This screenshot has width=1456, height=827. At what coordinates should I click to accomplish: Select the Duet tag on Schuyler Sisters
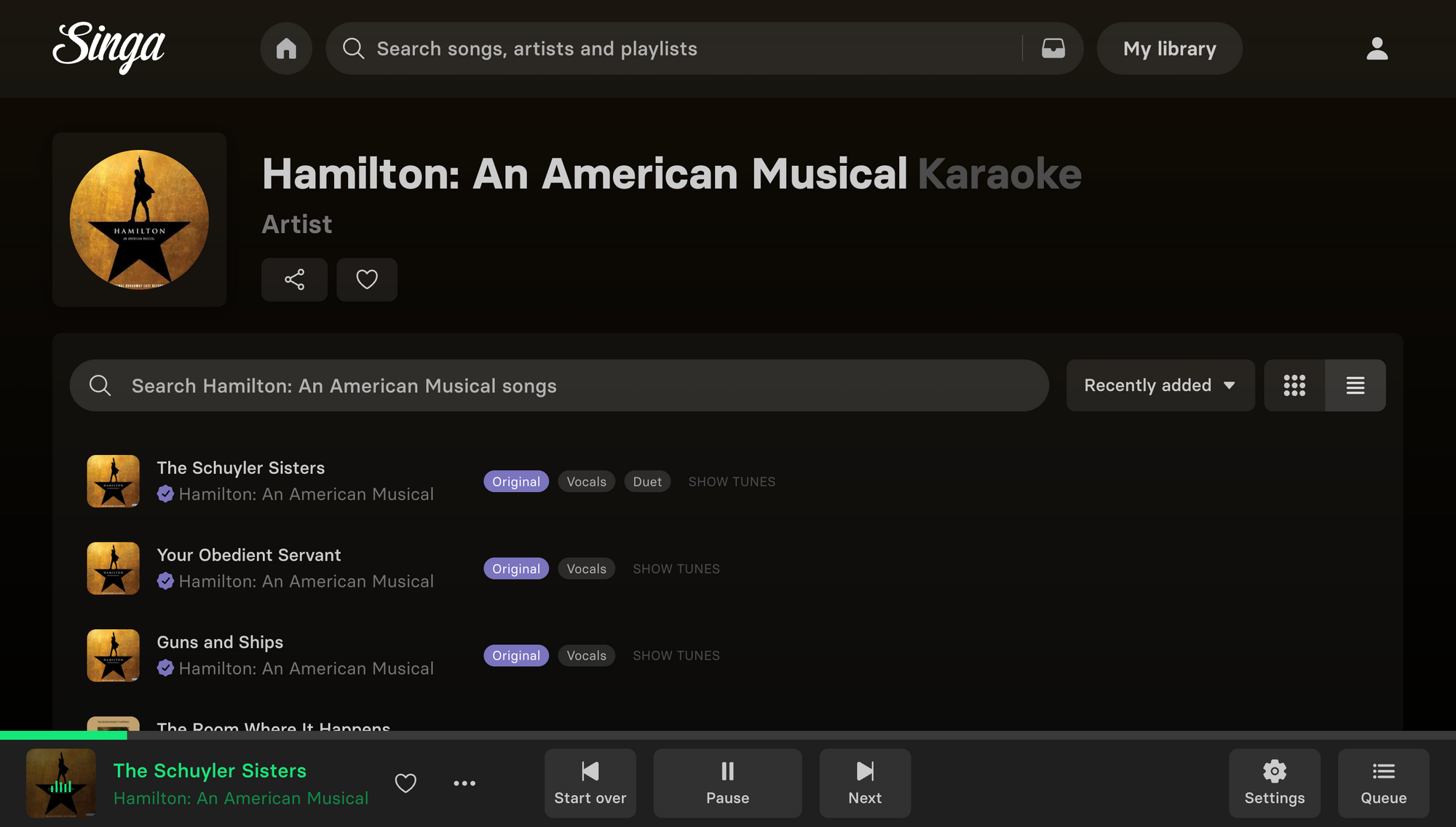point(647,482)
